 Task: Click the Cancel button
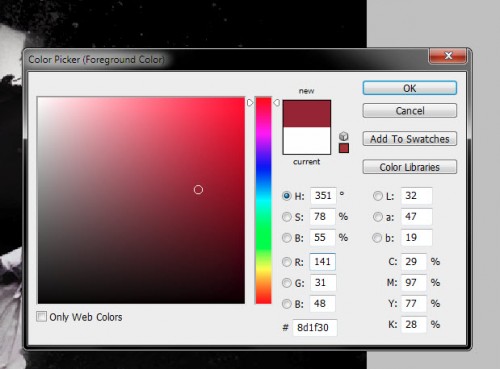click(410, 111)
